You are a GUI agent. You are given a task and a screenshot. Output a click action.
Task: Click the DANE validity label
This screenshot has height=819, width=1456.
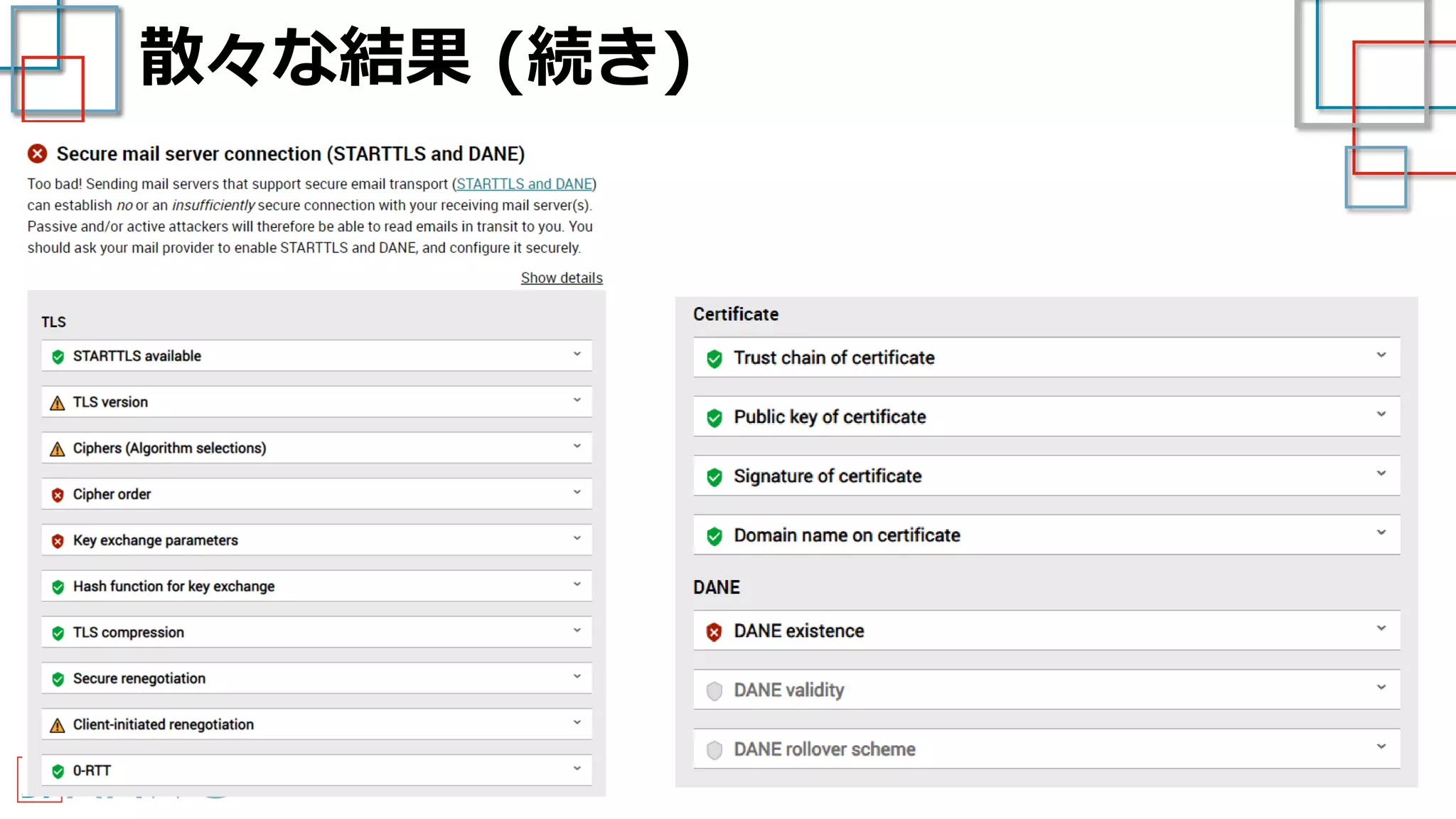coord(789,690)
